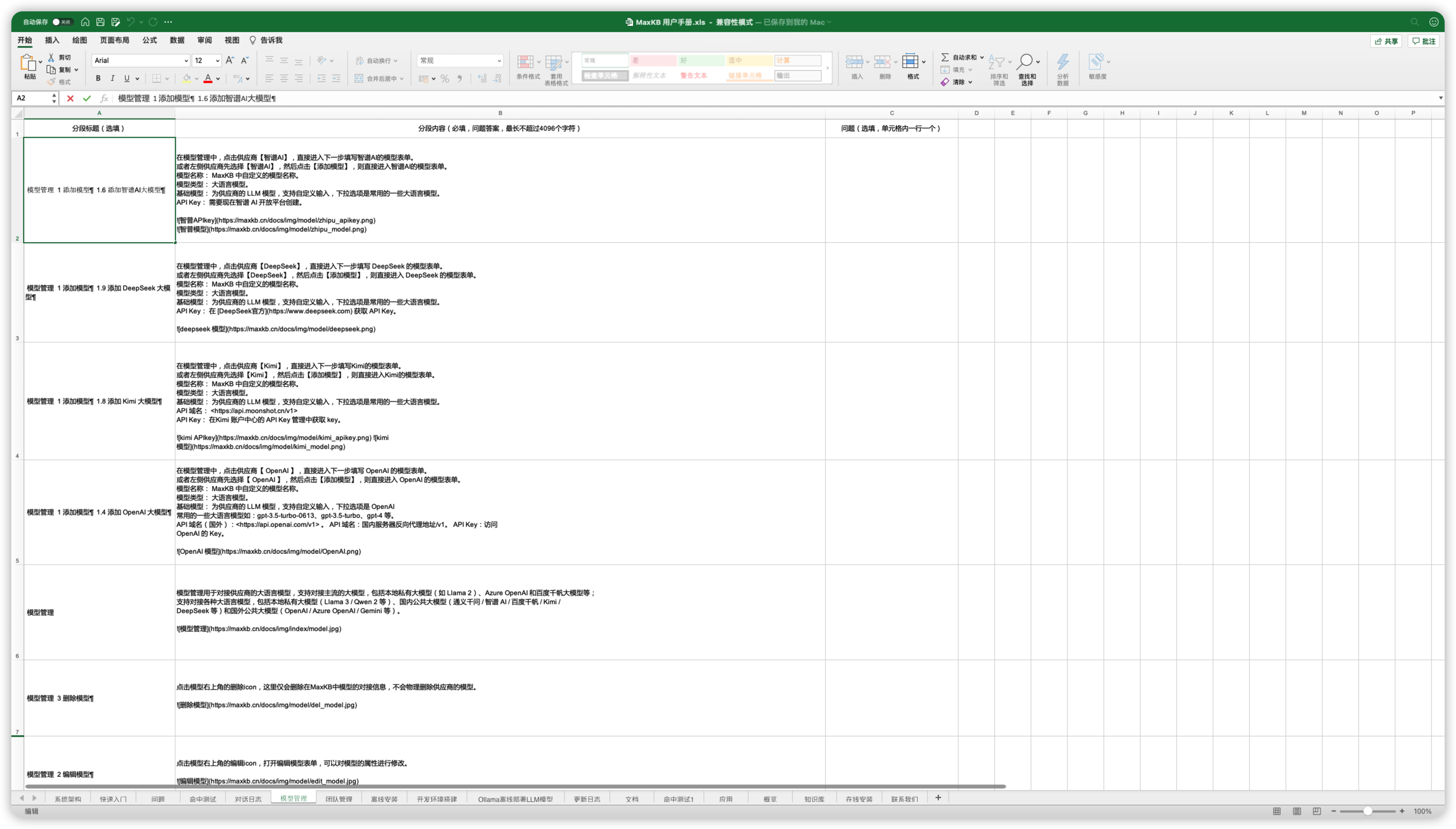The image size is (1456, 829).
Task: Click the zoom slider handle
Action: tap(1367, 812)
